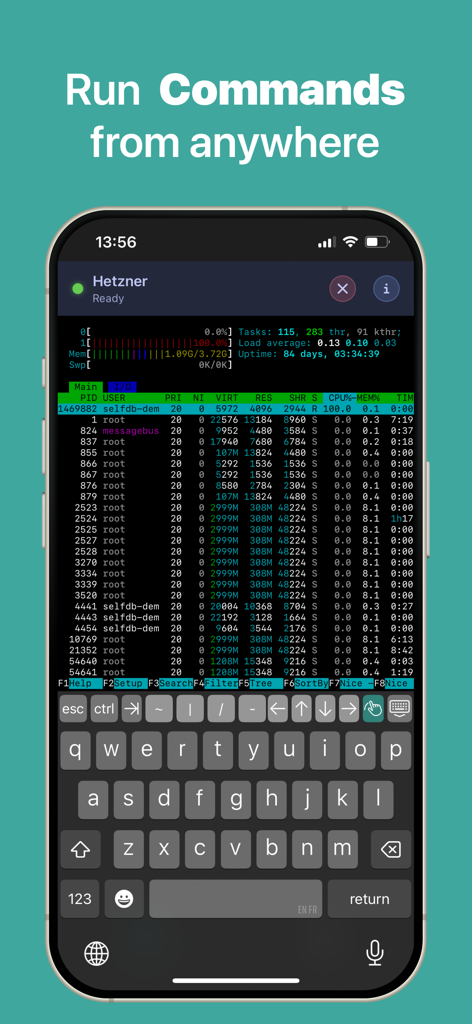Hide the keyboard using the keyboard icon
Viewport: 472px width, 1024px height.
pyautogui.click(x=400, y=709)
